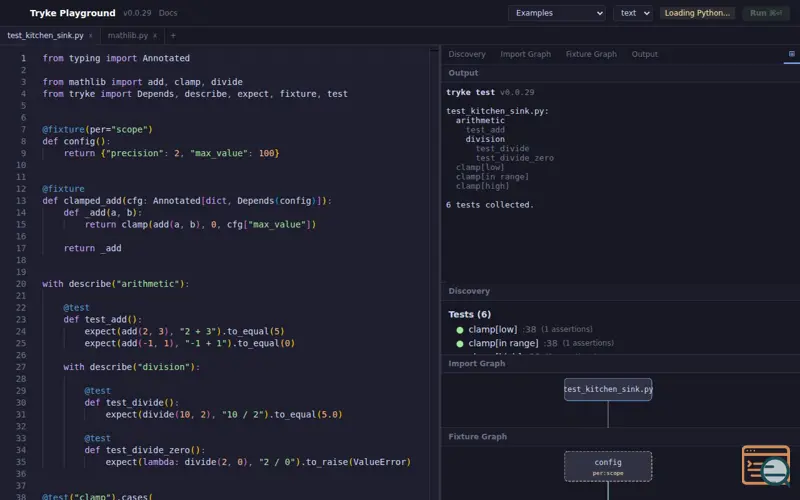Click 'with describe("division"):' line
The width and height of the screenshot is (800, 500).
pos(132,367)
